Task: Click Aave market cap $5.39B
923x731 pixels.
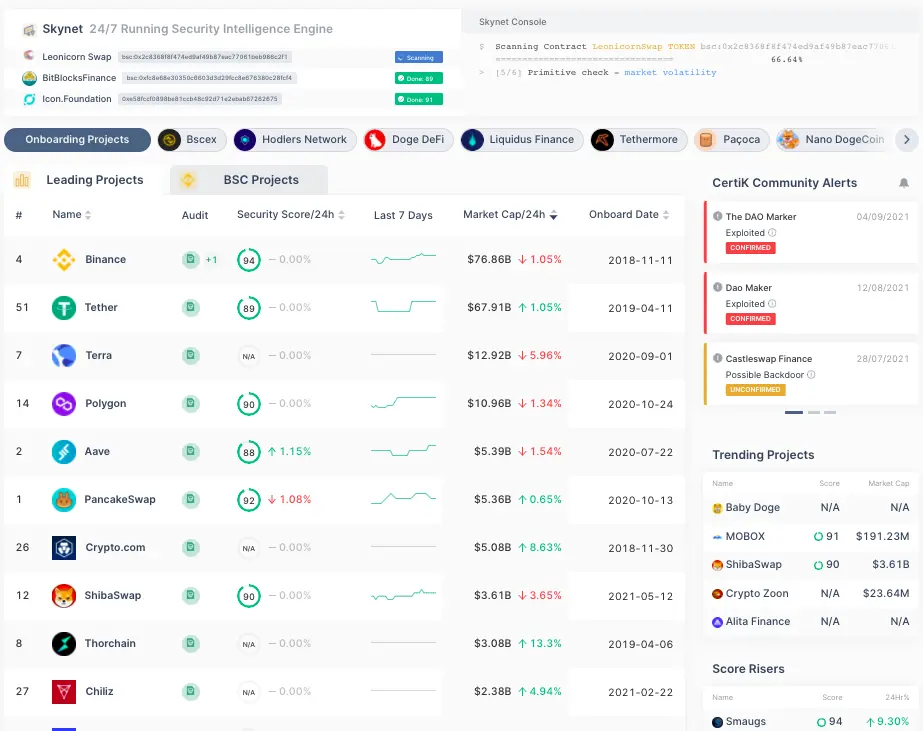Action: coord(492,451)
